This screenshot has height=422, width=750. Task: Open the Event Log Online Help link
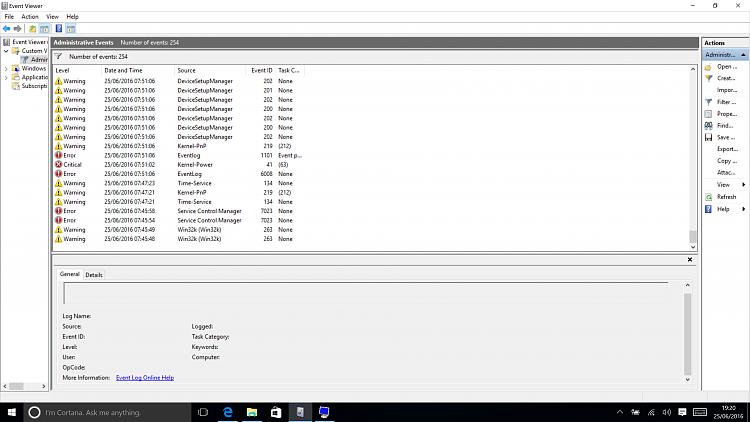pos(145,377)
